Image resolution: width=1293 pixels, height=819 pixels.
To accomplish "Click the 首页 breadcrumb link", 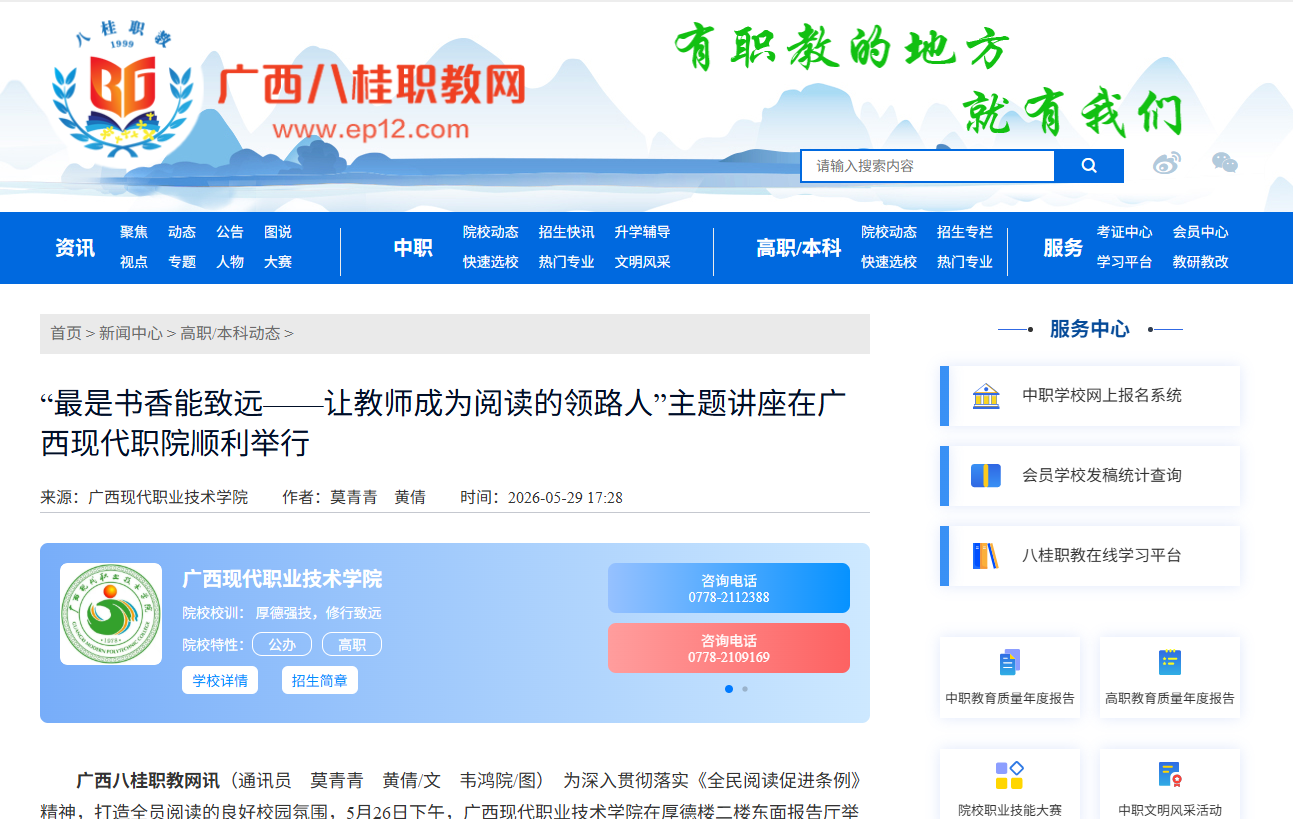I will point(66,334).
